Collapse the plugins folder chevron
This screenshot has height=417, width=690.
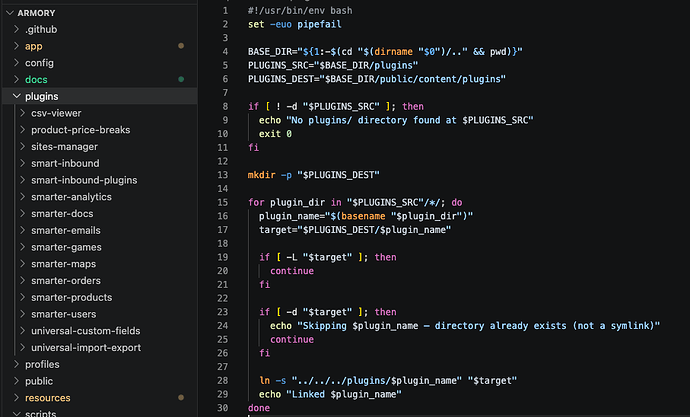coord(17,96)
